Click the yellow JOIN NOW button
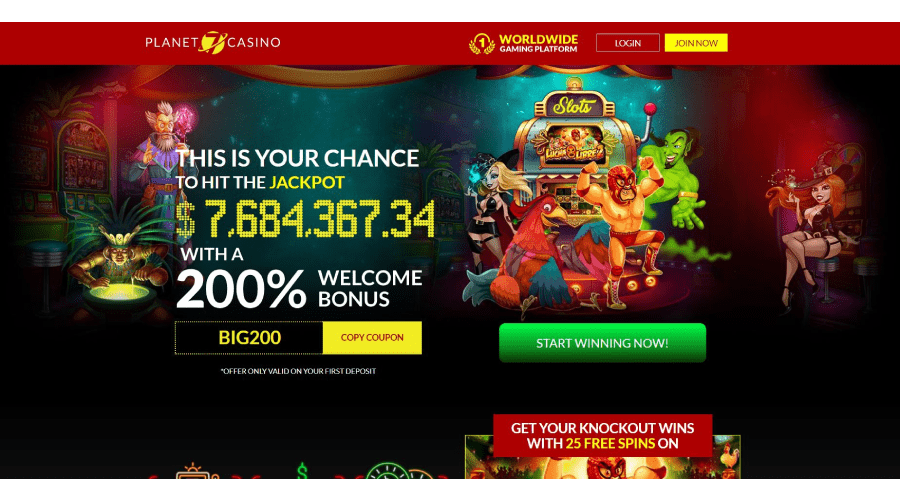The image size is (900, 500). (x=696, y=43)
